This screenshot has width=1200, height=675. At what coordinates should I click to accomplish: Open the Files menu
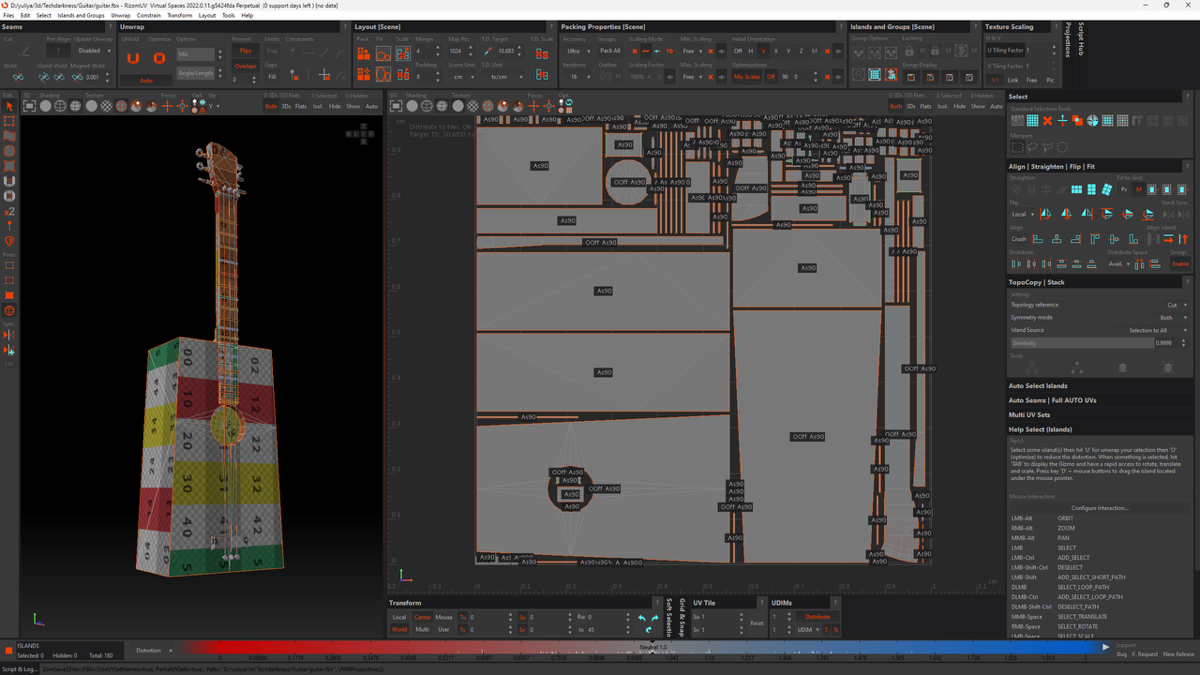pos(9,16)
